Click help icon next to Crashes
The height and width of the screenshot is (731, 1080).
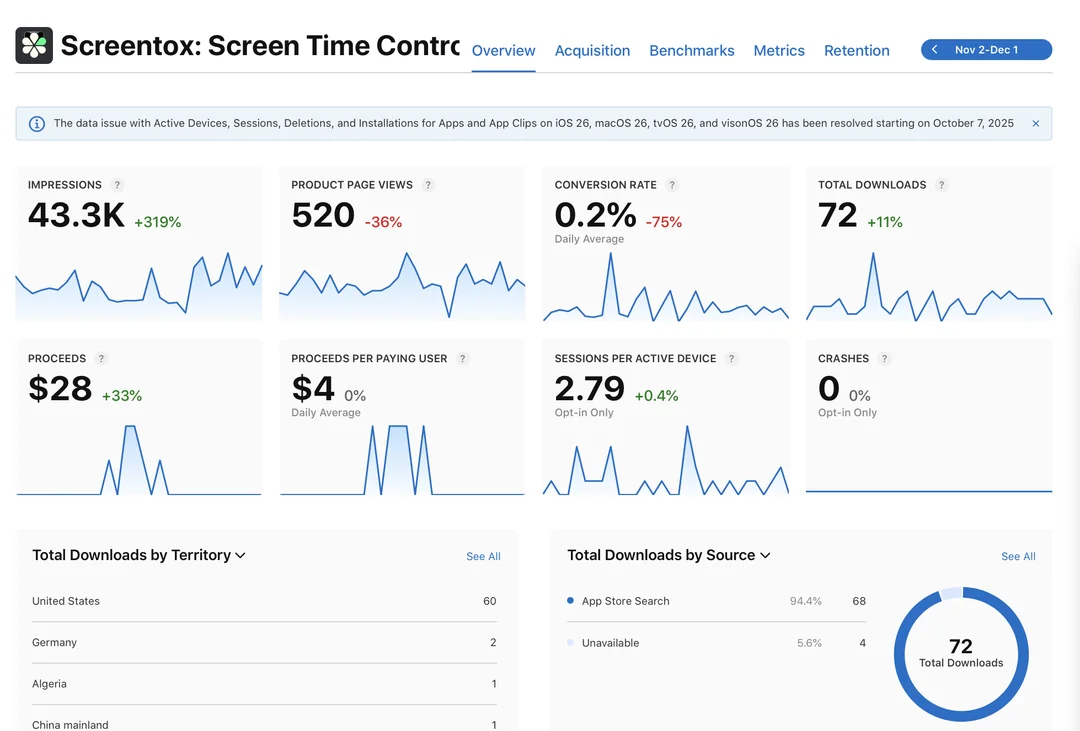[x=884, y=359]
